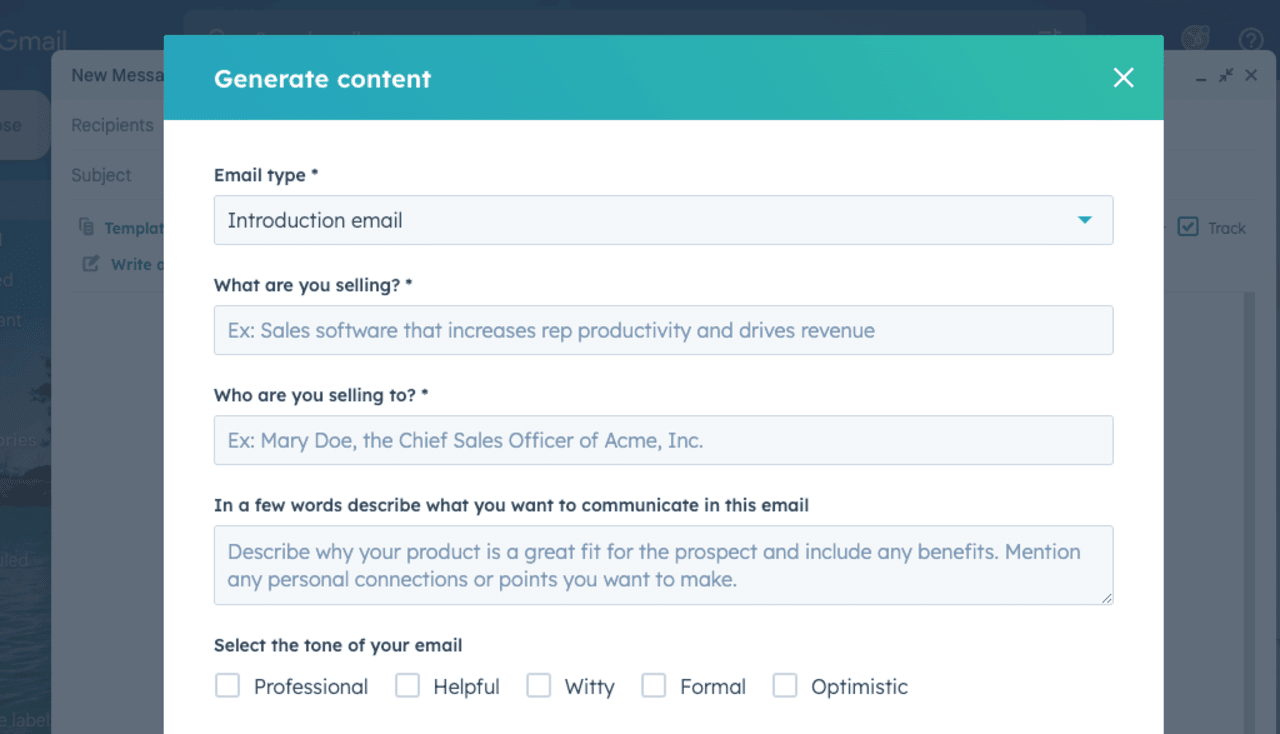Toggle the Track email checkbox
Screen dimensions: 1280x734
click(x=1187, y=227)
